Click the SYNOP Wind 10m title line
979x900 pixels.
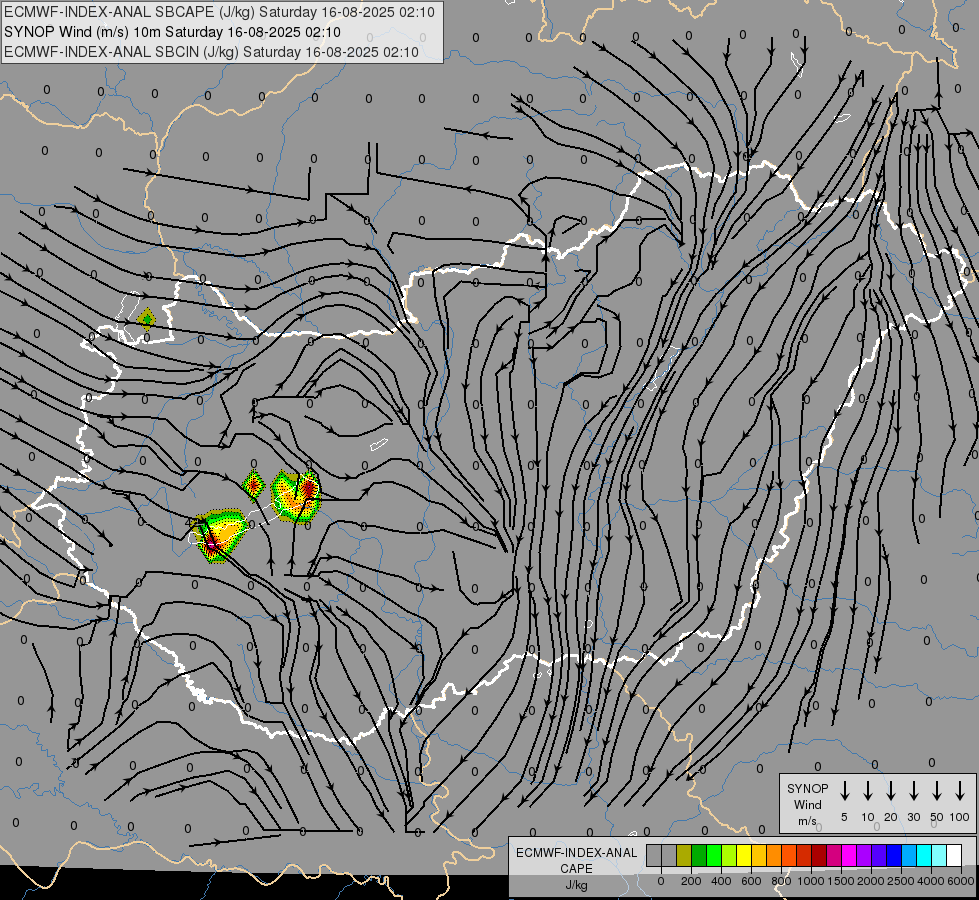point(172,32)
